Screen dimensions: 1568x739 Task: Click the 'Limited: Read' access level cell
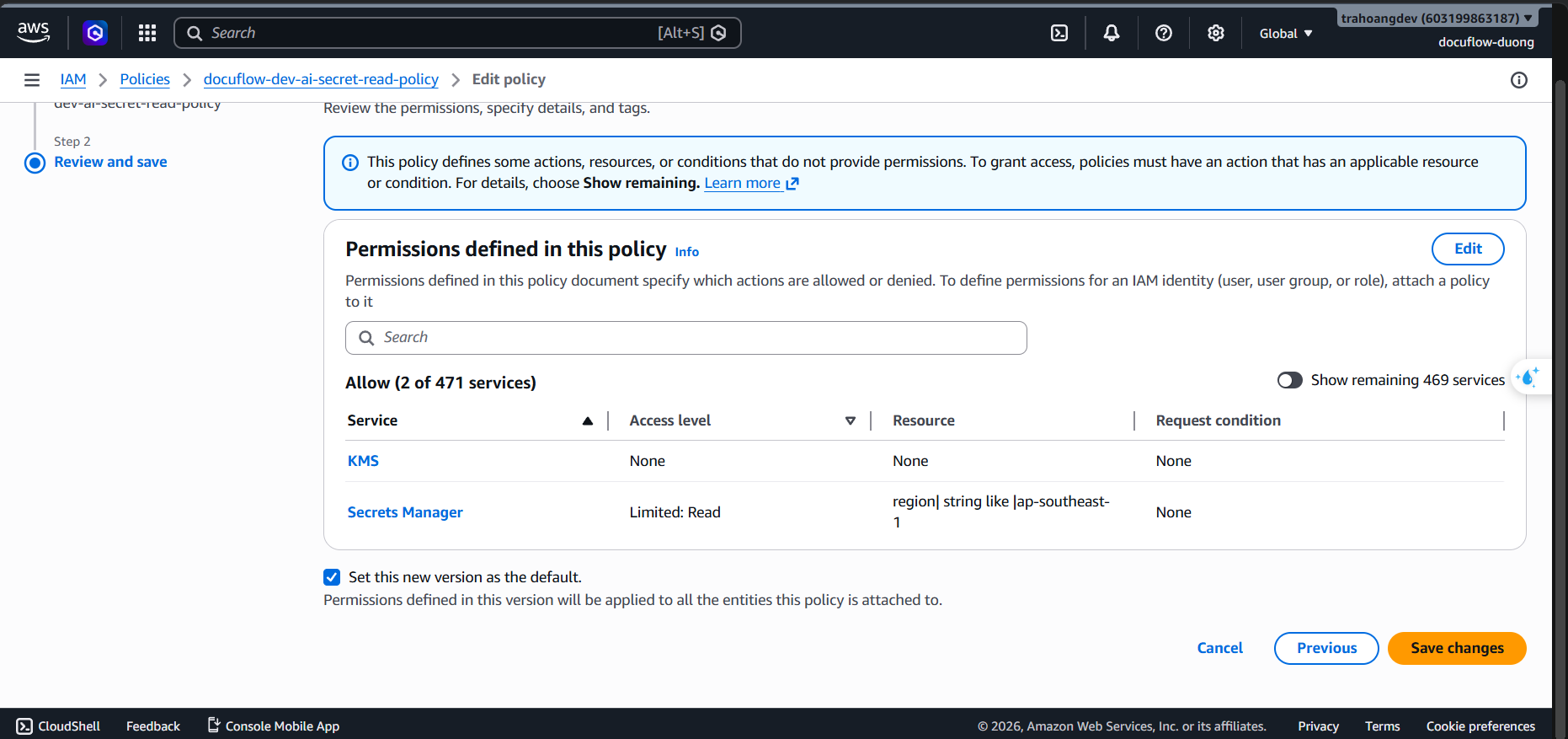[x=675, y=512]
